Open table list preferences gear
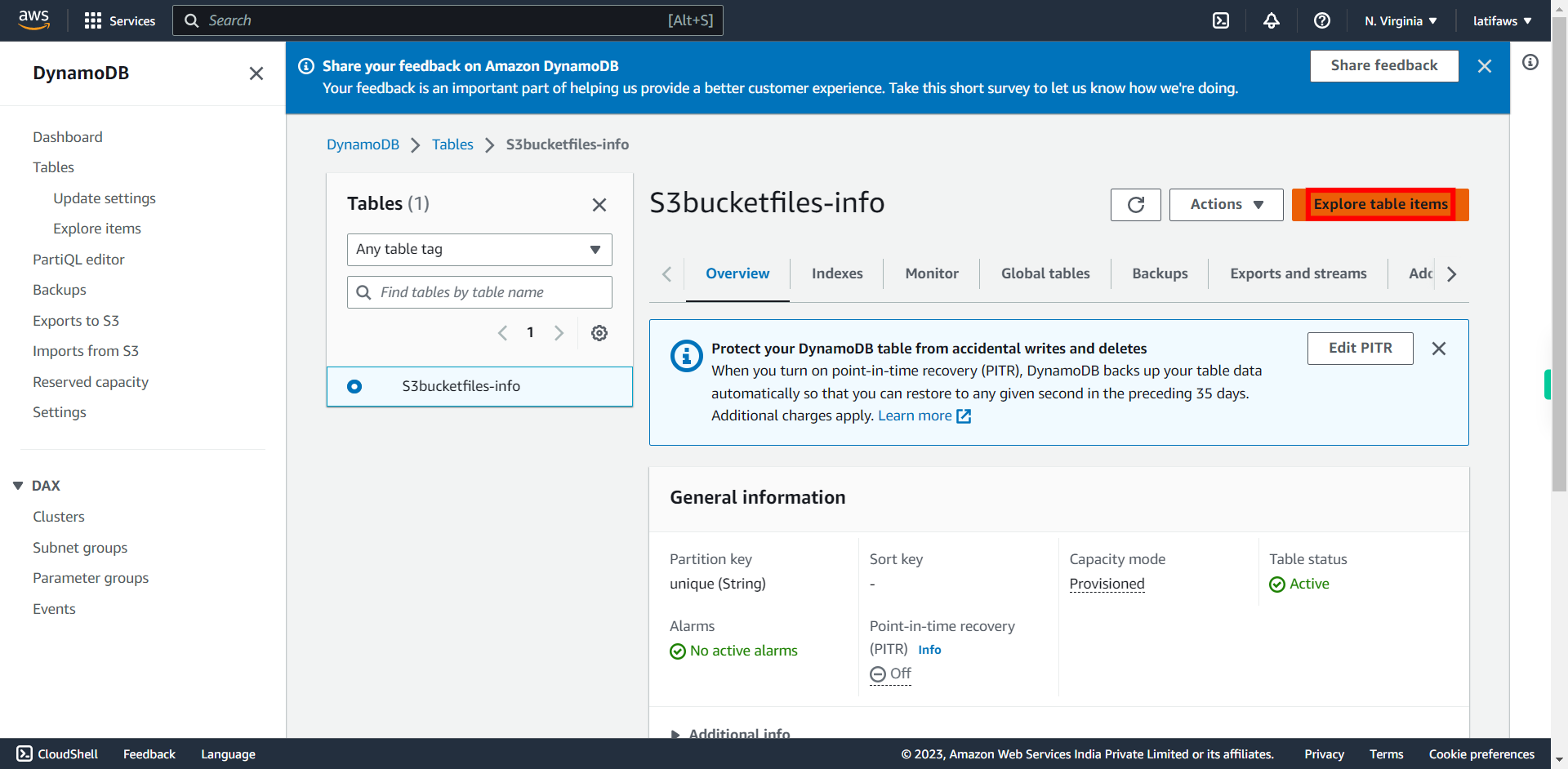Screen dimensions: 1568x769 click(x=599, y=333)
